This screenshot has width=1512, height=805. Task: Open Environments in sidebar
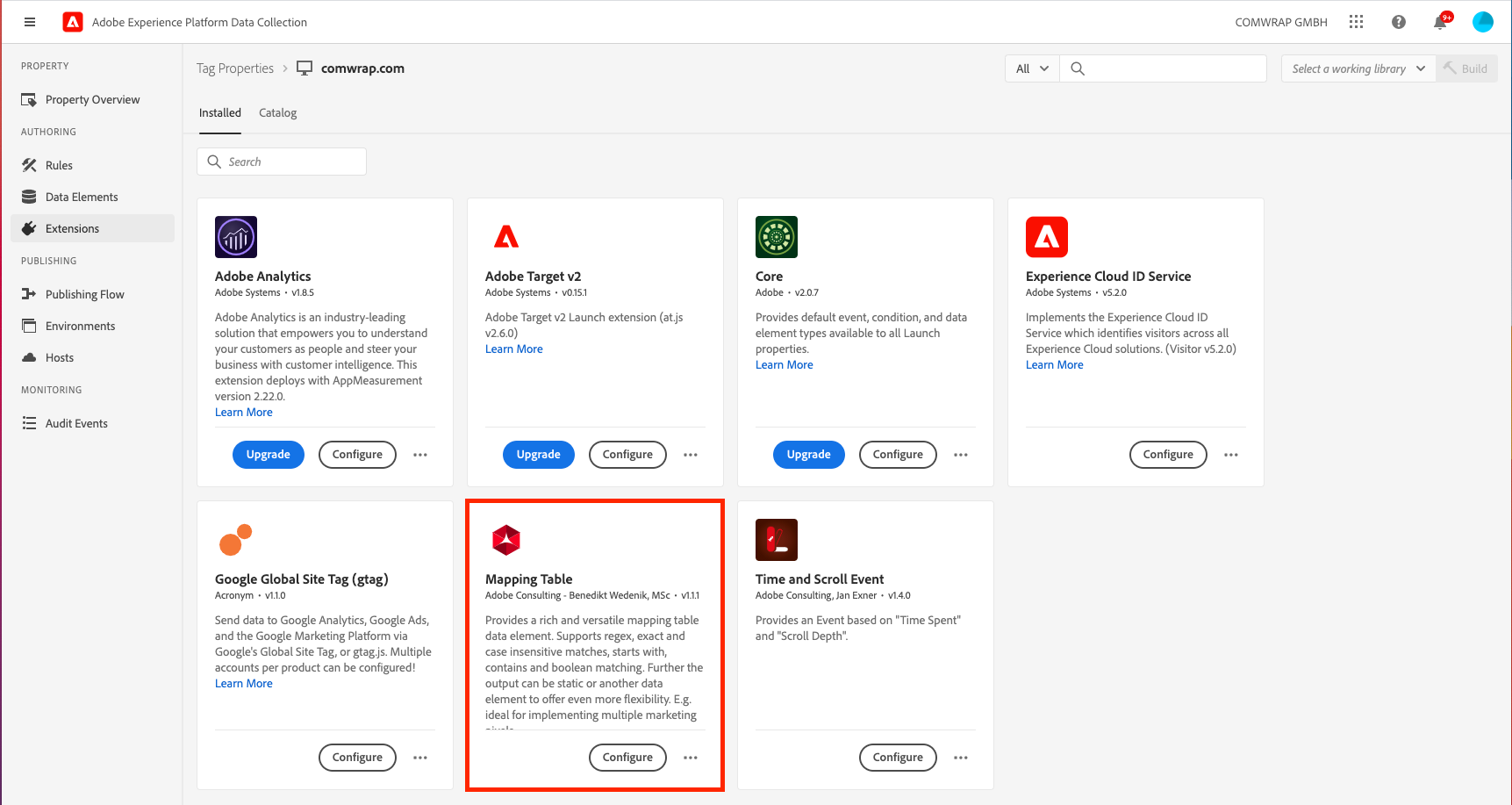92,326
